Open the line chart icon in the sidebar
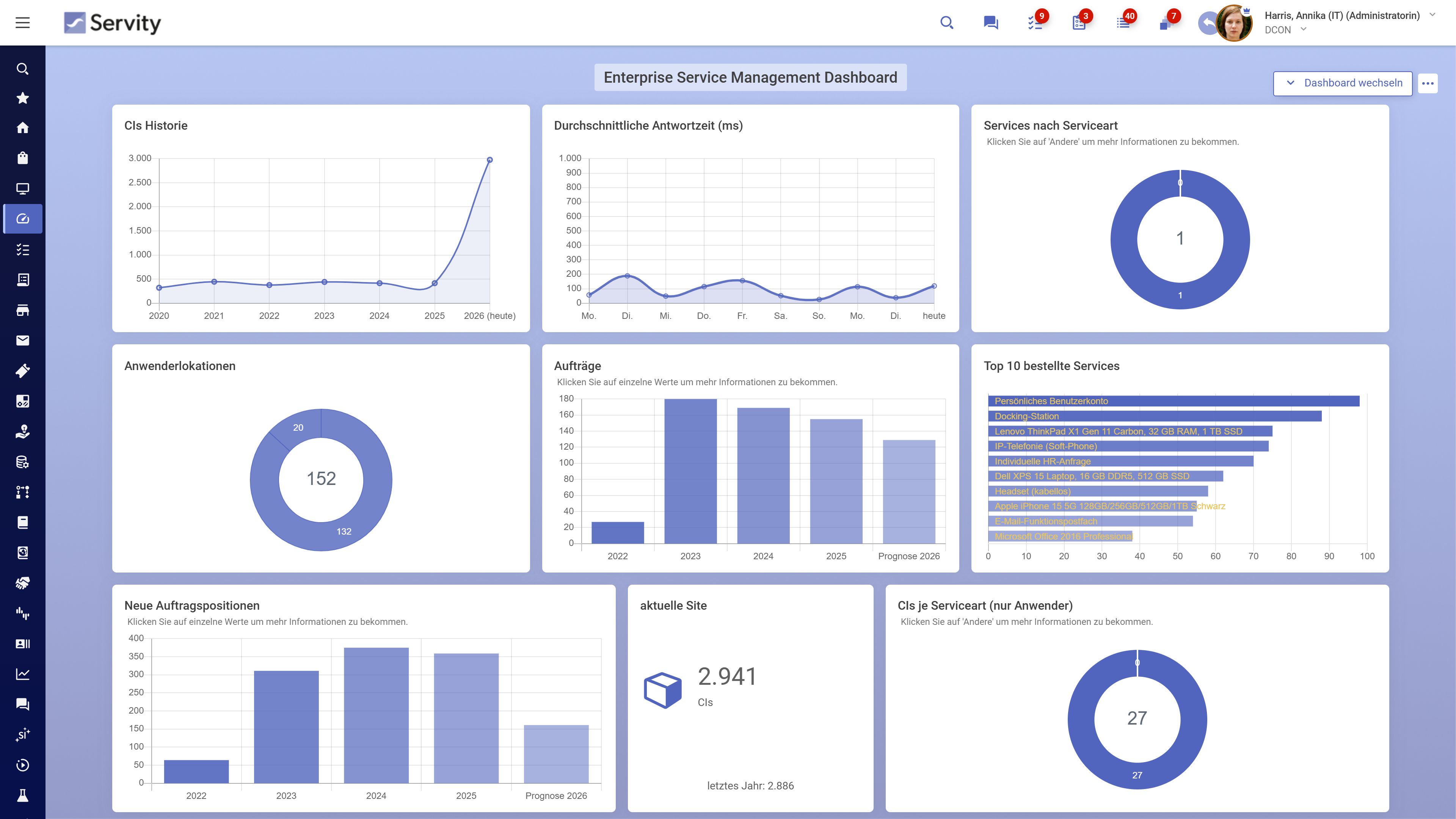Image resolution: width=1456 pixels, height=819 pixels. [23, 674]
